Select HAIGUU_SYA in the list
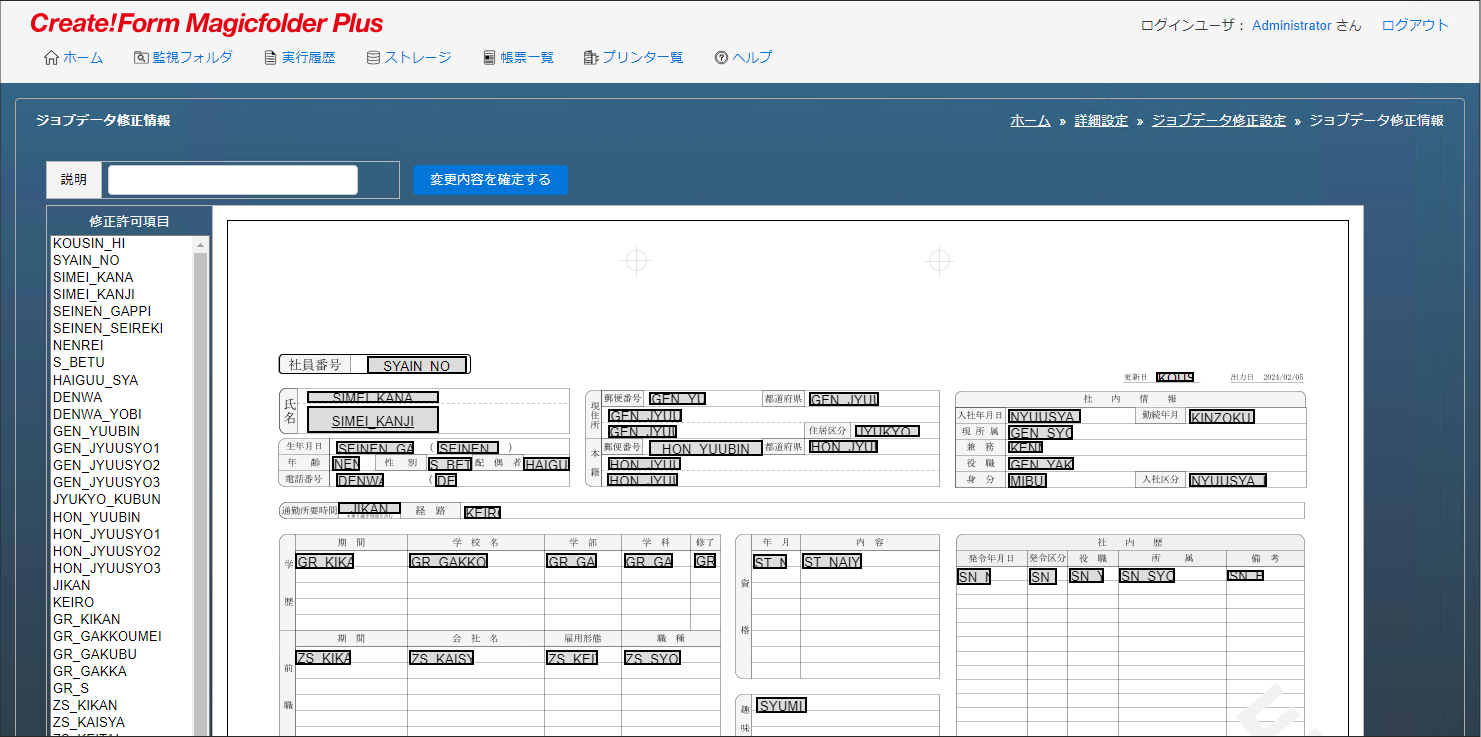Screen dimensions: 1481x737 [x=96, y=380]
